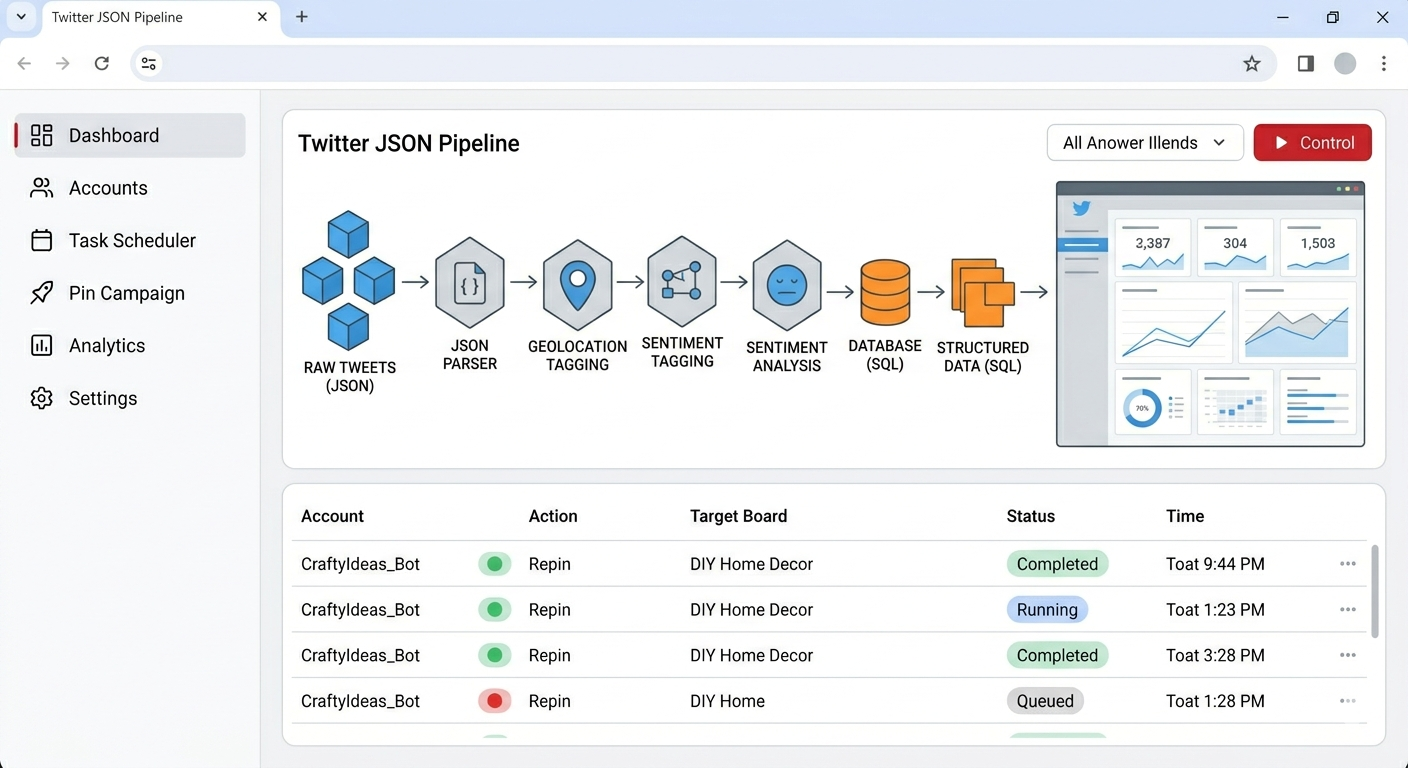Reload the current page
The height and width of the screenshot is (768, 1408).
click(x=102, y=64)
